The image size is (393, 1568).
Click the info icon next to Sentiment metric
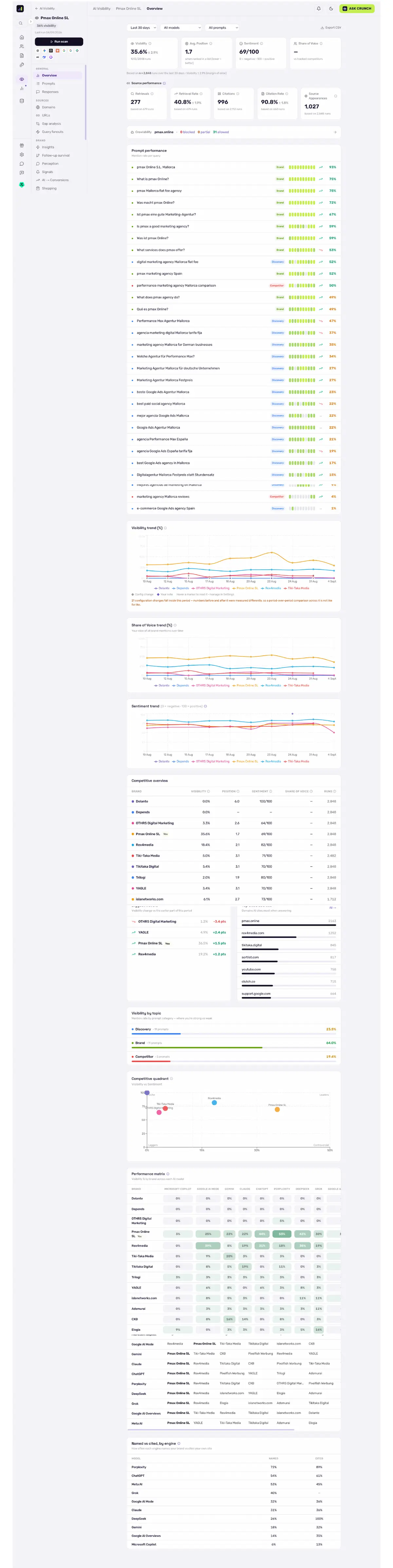[x=262, y=44]
